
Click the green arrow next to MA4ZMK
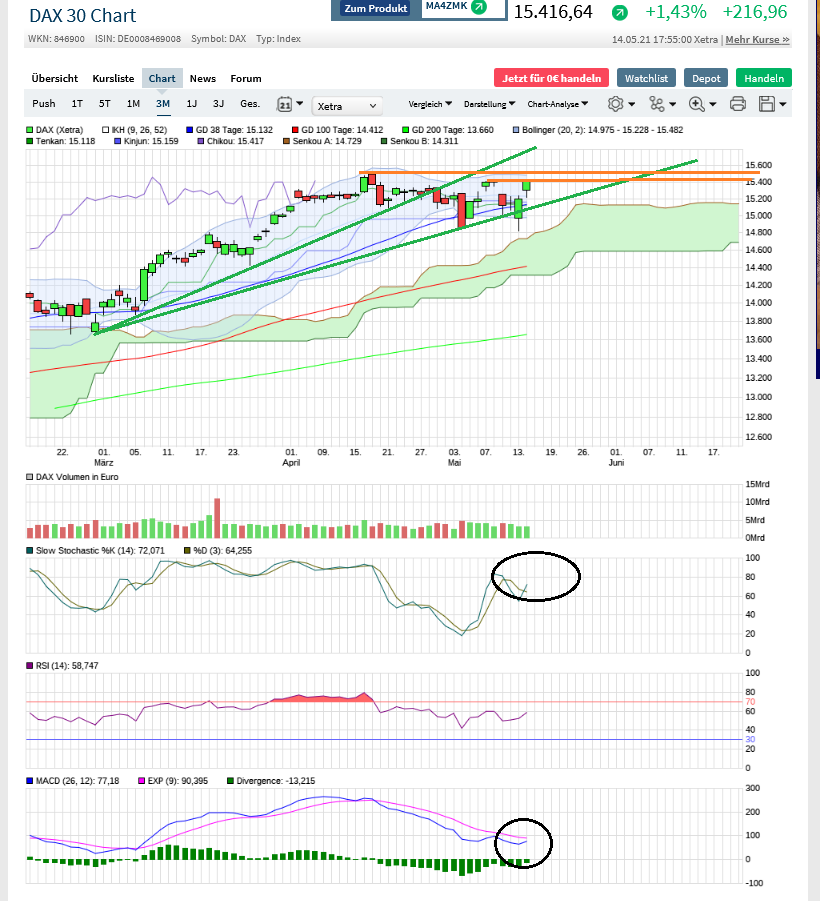tap(479, 7)
